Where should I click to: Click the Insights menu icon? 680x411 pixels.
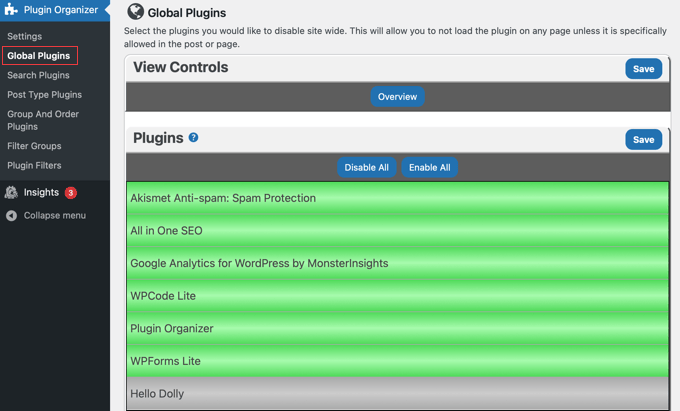(x=11, y=192)
